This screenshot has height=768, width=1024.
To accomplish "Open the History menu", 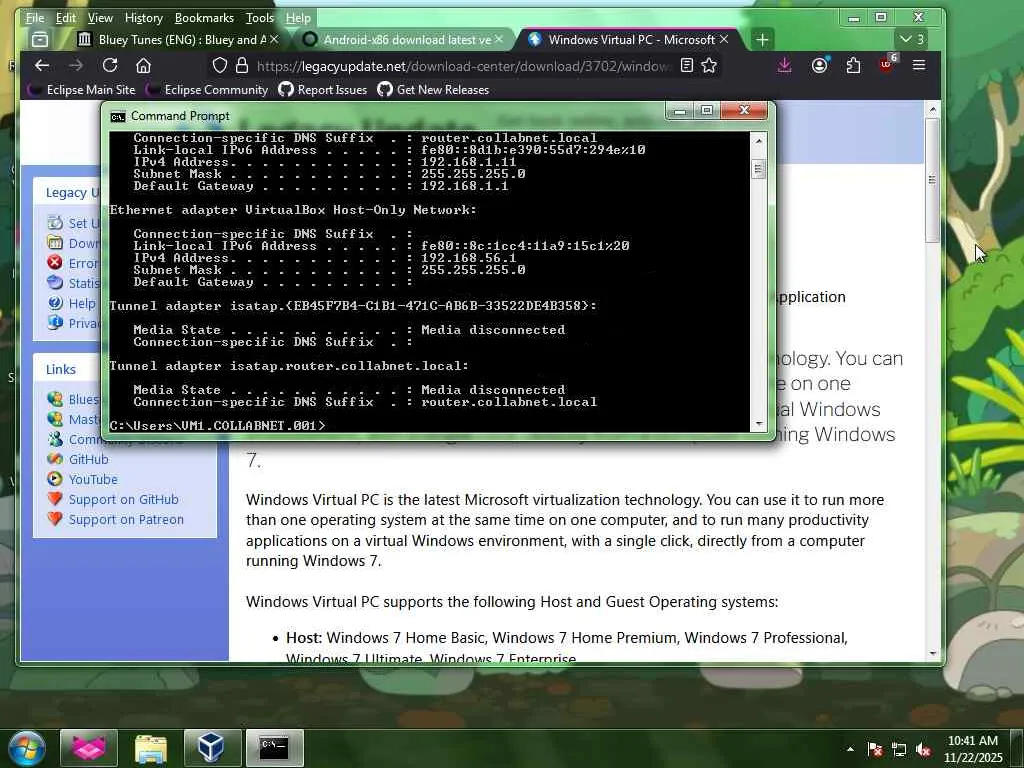I will click(x=144, y=18).
